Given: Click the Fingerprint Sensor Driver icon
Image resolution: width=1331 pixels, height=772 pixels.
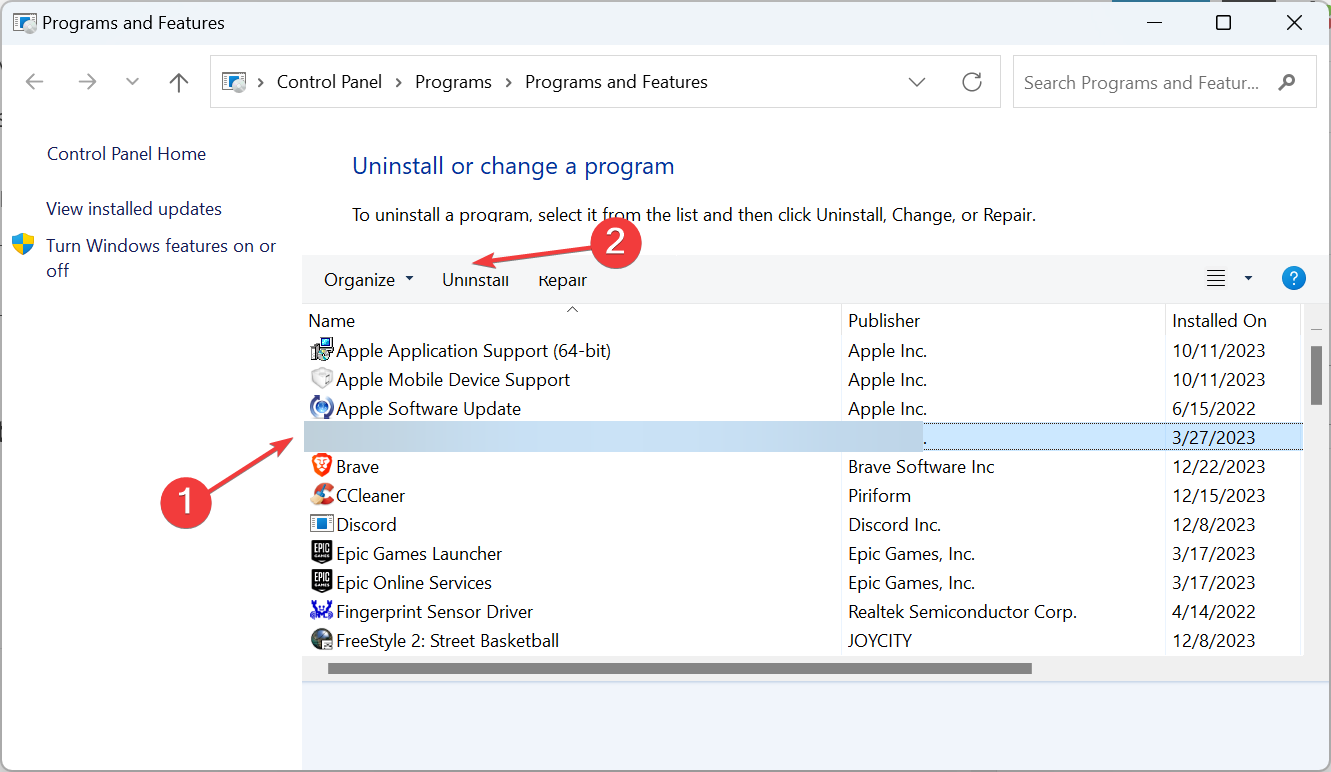Looking at the screenshot, I should (321, 611).
